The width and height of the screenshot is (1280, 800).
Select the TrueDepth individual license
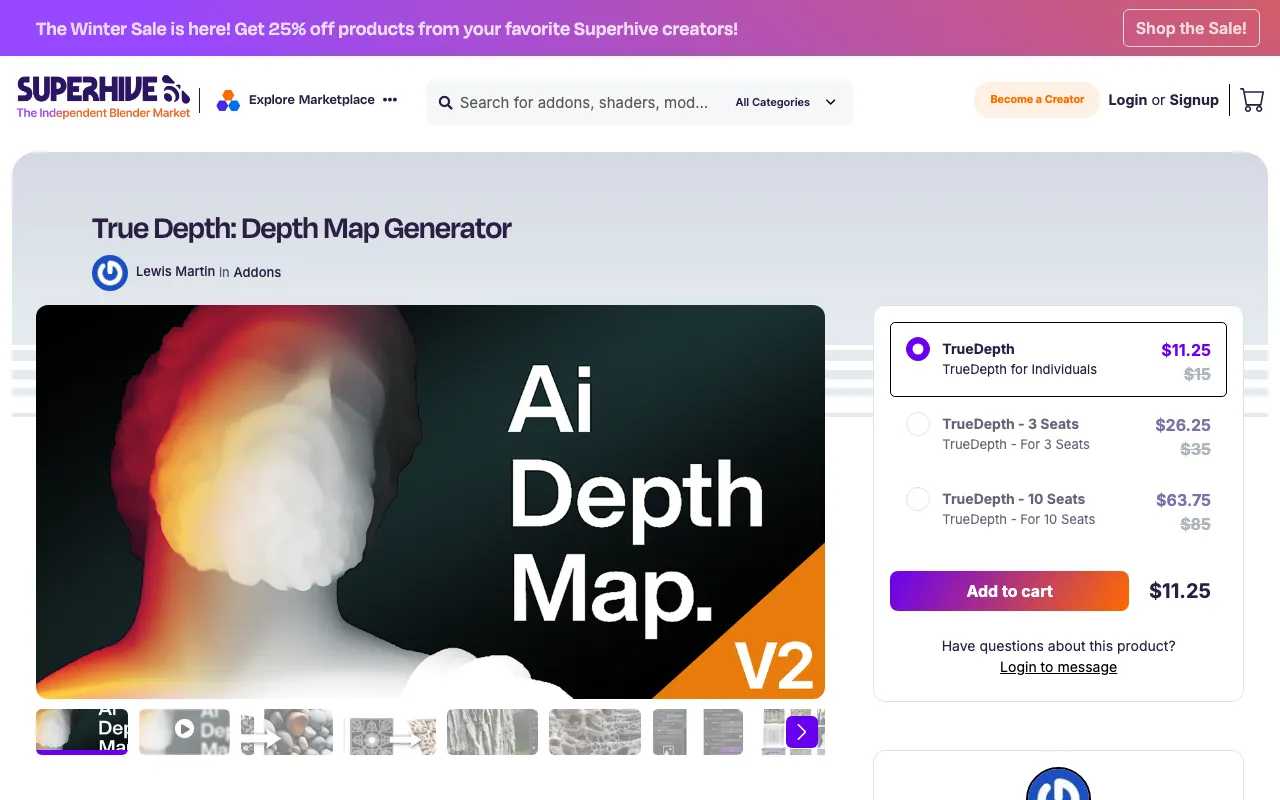pos(918,349)
